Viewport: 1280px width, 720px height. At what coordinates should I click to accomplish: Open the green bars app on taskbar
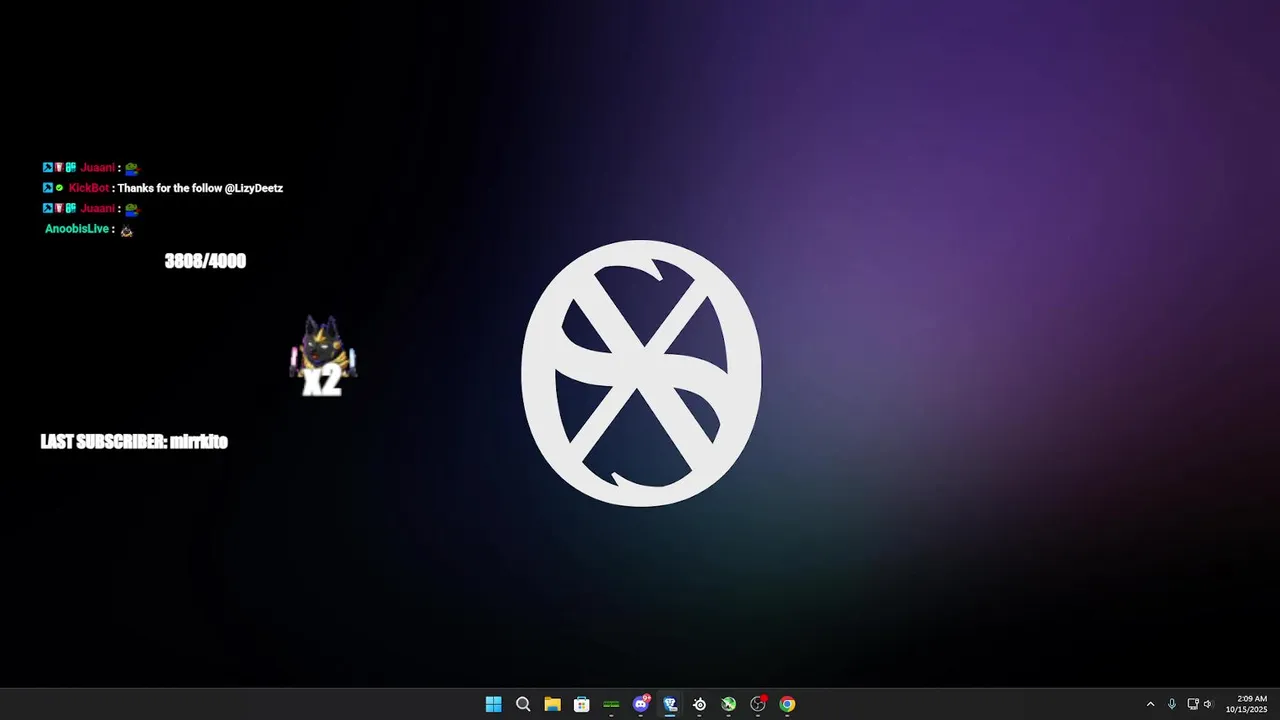[x=611, y=704]
